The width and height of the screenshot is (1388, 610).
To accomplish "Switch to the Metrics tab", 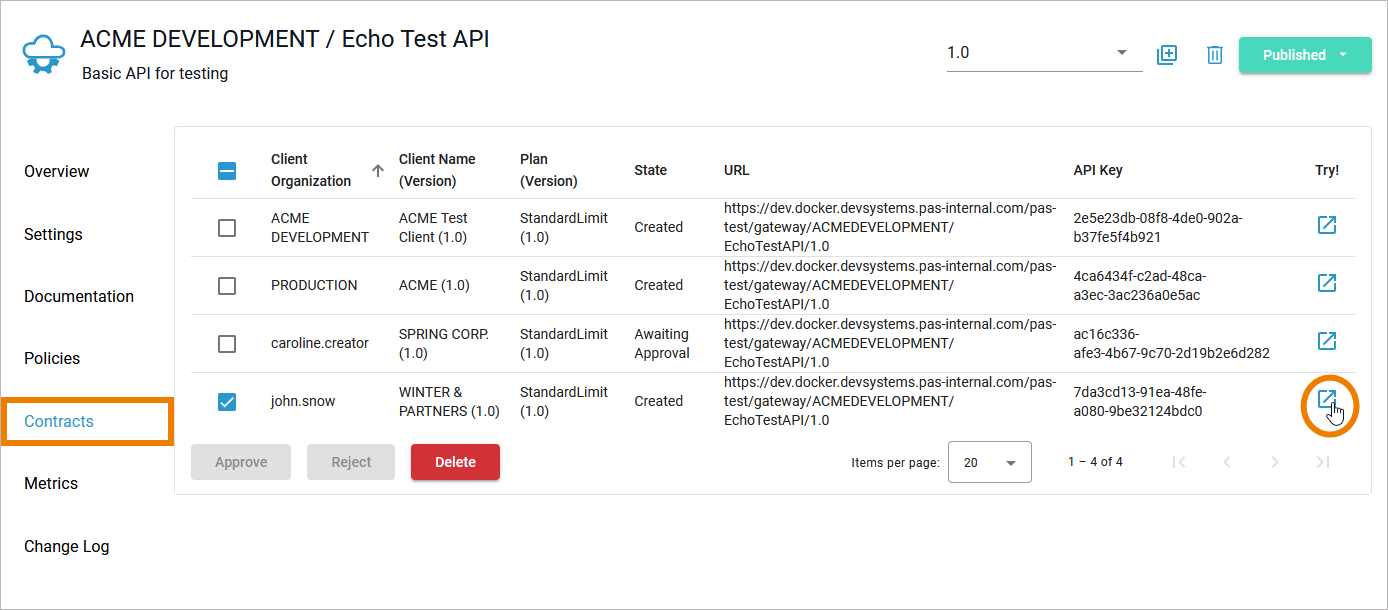I will click(x=51, y=484).
